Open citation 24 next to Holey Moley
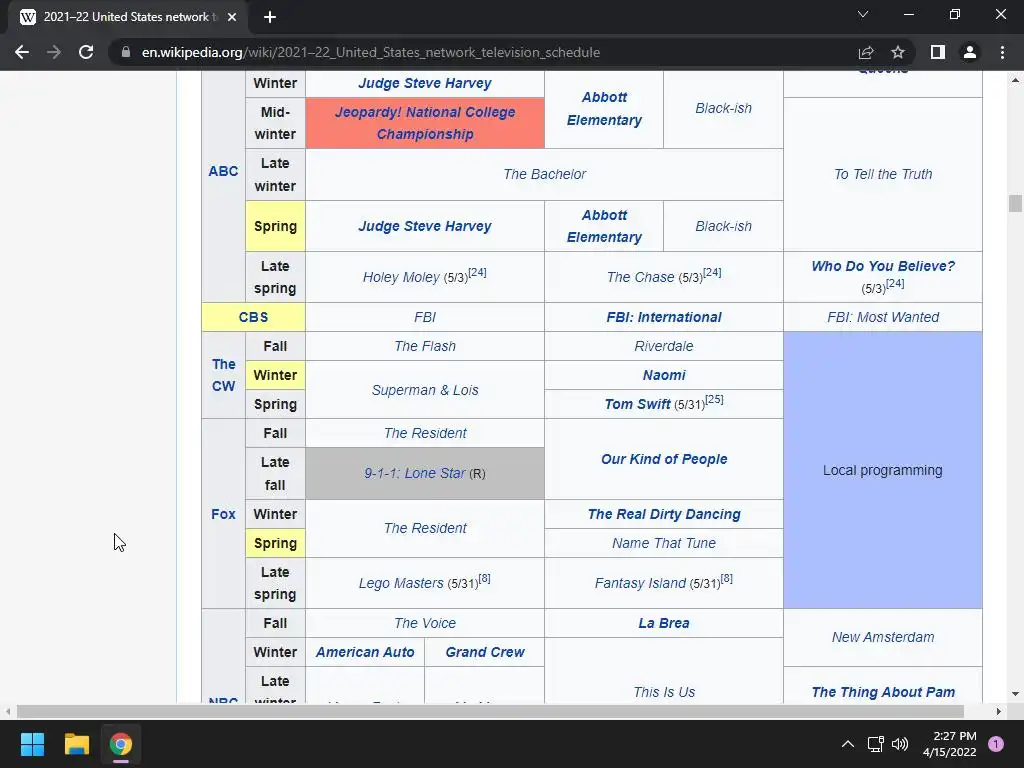The height and width of the screenshot is (768, 1024). tap(477, 272)
